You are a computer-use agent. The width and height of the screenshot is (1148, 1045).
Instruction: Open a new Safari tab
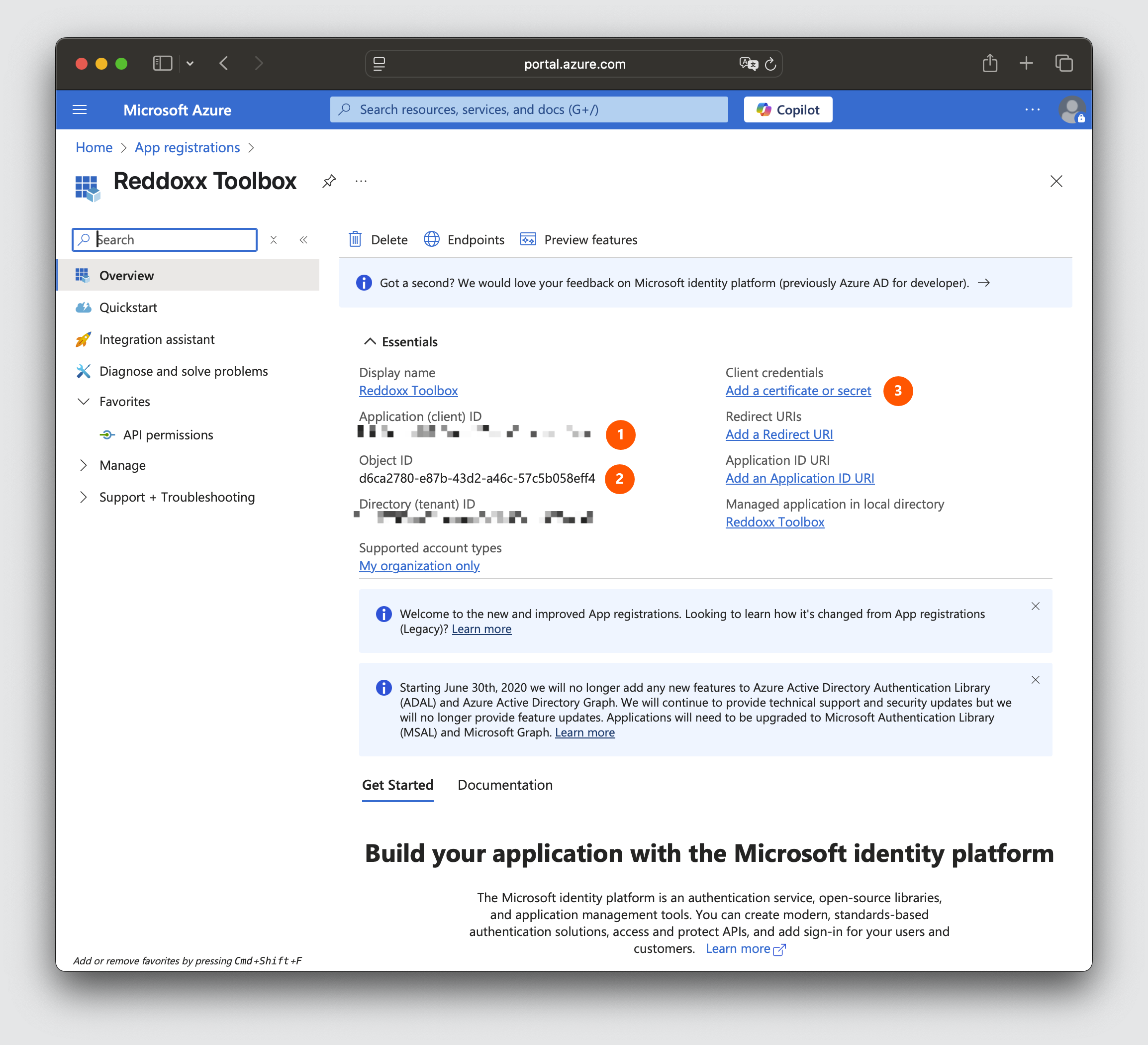(1026, 63)
